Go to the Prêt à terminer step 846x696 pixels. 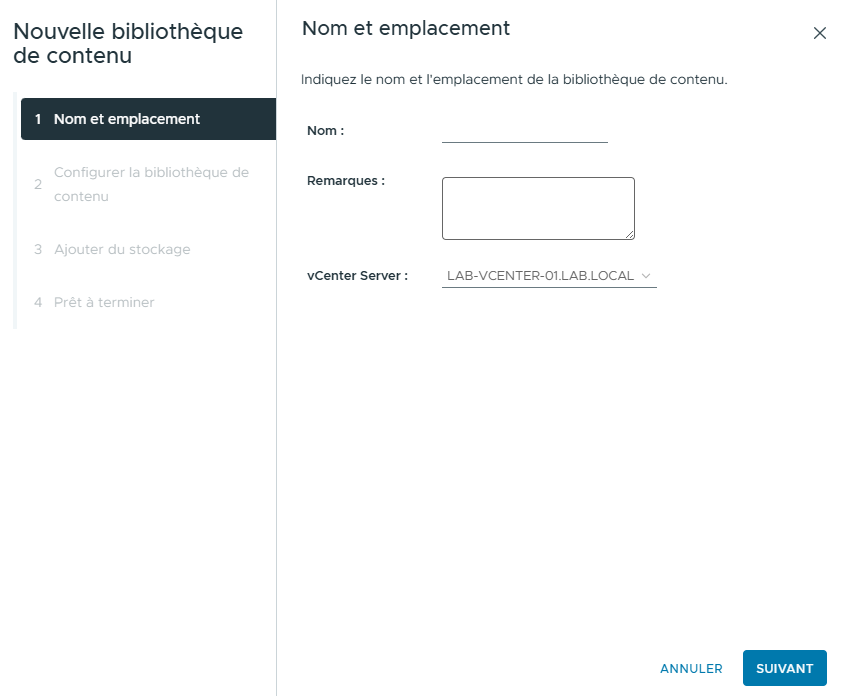click(x=104, y=302)
